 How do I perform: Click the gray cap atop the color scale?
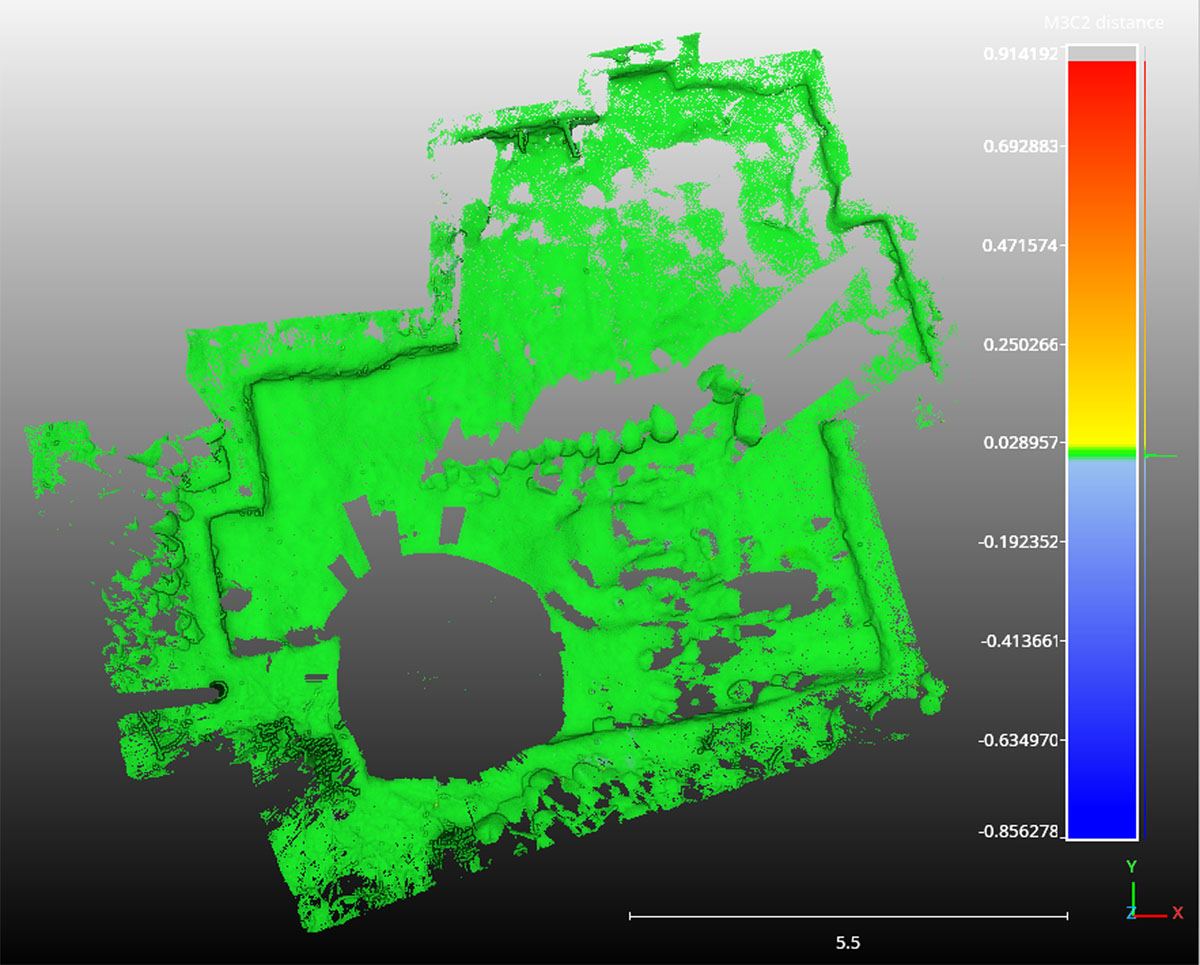[x=1102, y=53]
